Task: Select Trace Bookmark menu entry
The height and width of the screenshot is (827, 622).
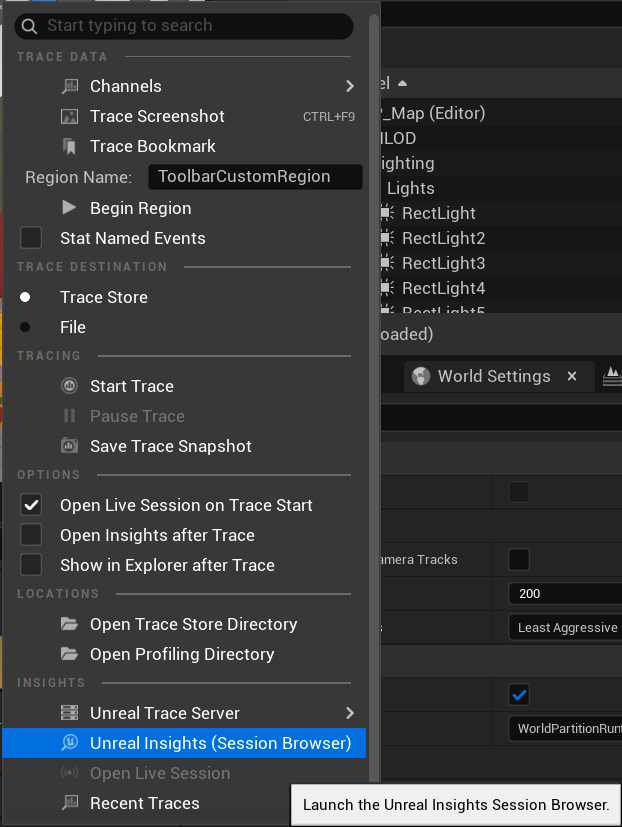Action: click(184, 146)
